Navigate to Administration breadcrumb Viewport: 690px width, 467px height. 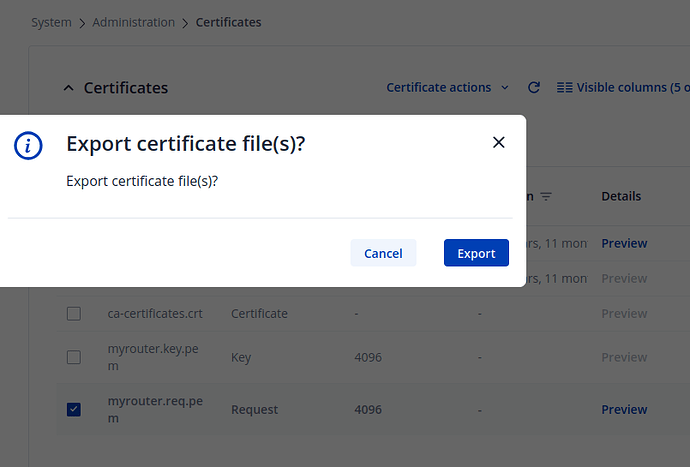133,22
